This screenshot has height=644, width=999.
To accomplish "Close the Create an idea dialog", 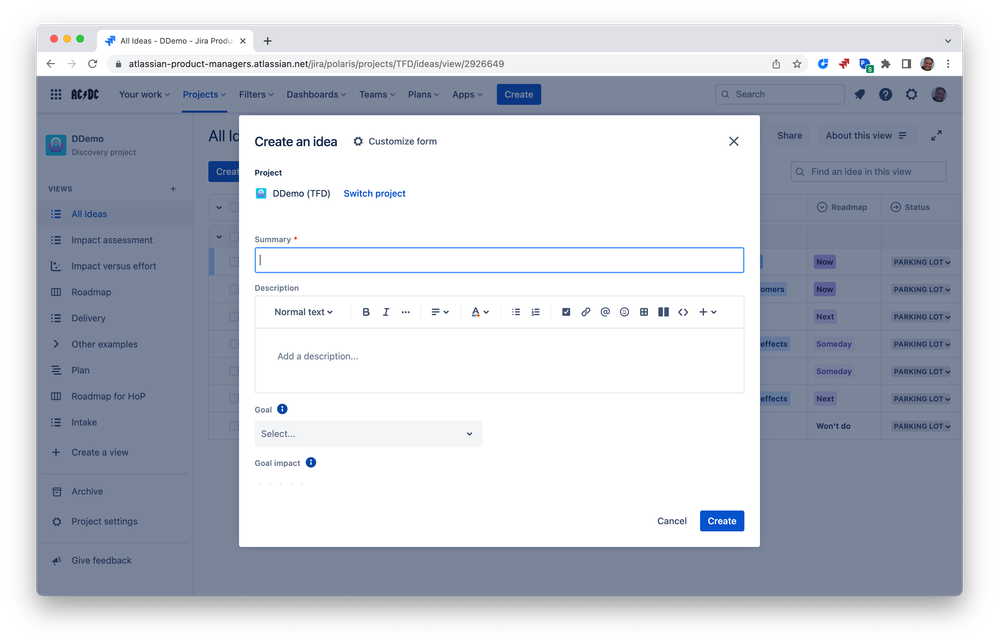I will pyautogui.click(x=733, y=141).
